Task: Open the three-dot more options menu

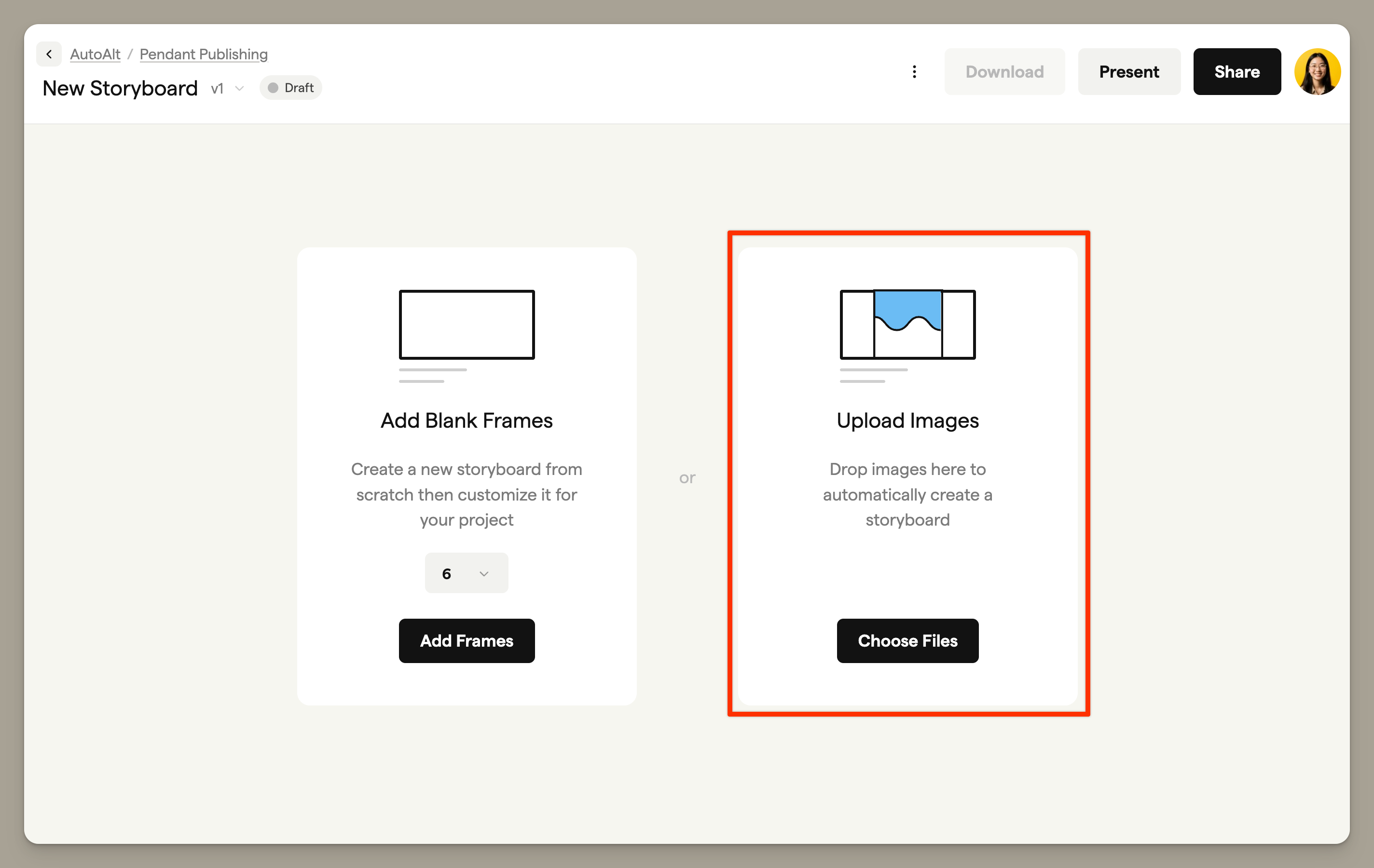Action: [x=914, y=72]
